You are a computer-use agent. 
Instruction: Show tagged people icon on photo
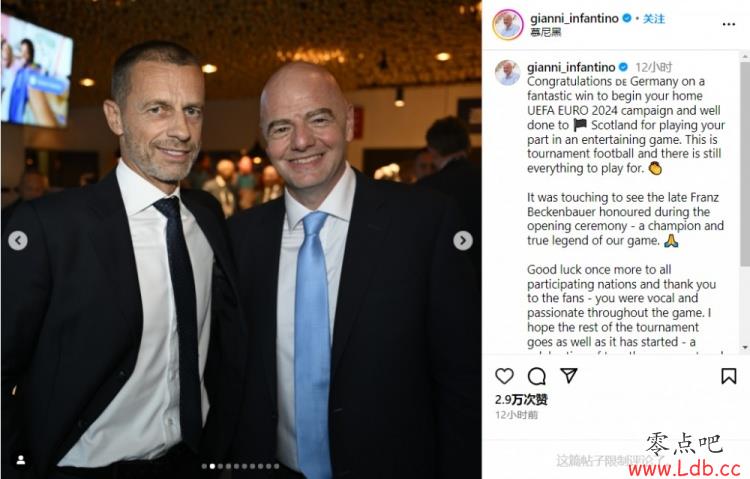coord(21,460)
